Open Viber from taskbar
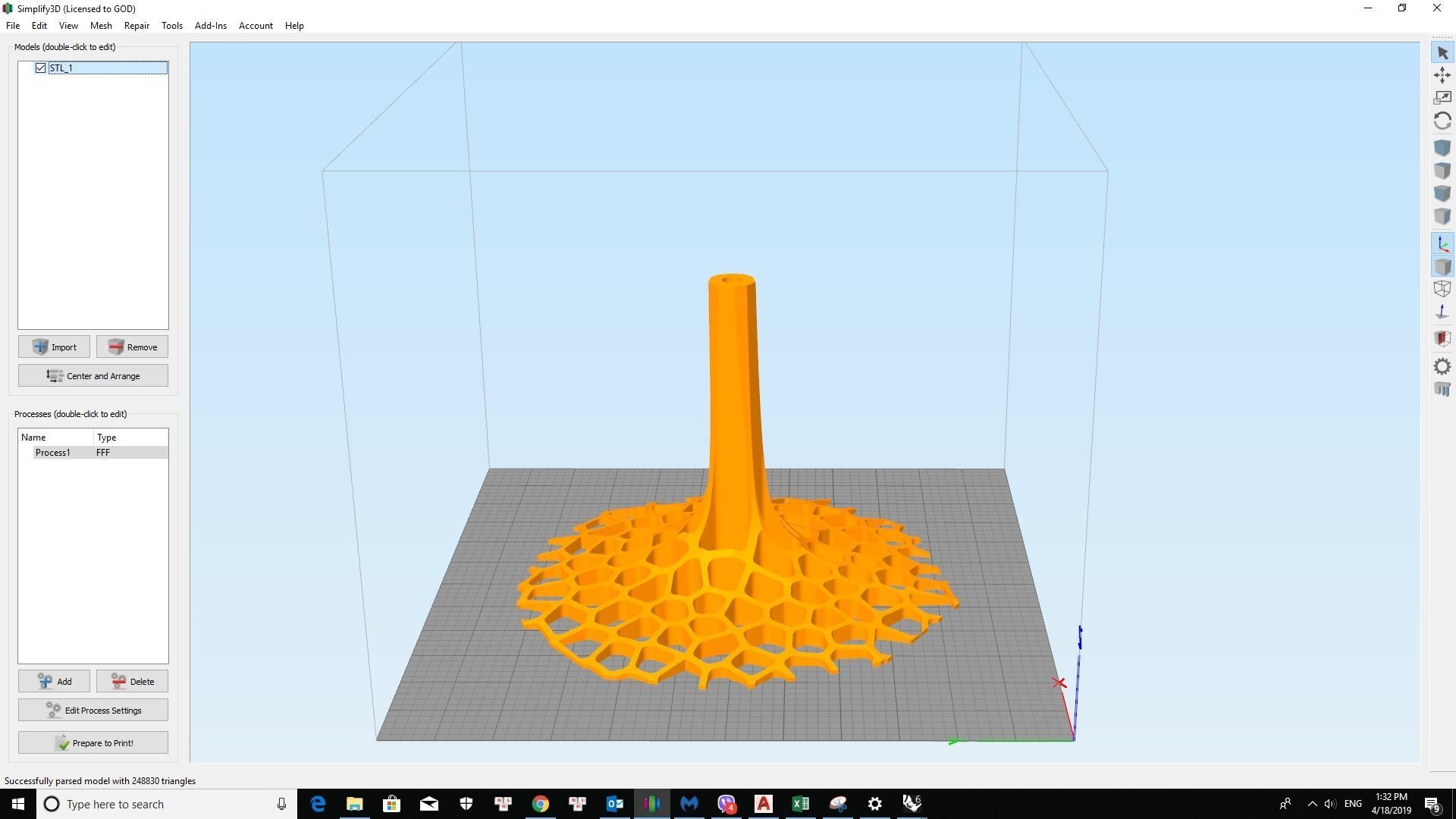This screenshot has height=819, width=1456. [x=726, y=804]
